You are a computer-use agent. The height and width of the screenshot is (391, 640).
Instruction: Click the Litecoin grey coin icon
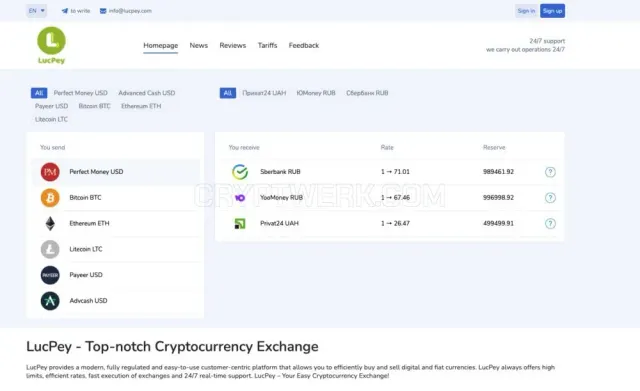(x=50, y=249)
